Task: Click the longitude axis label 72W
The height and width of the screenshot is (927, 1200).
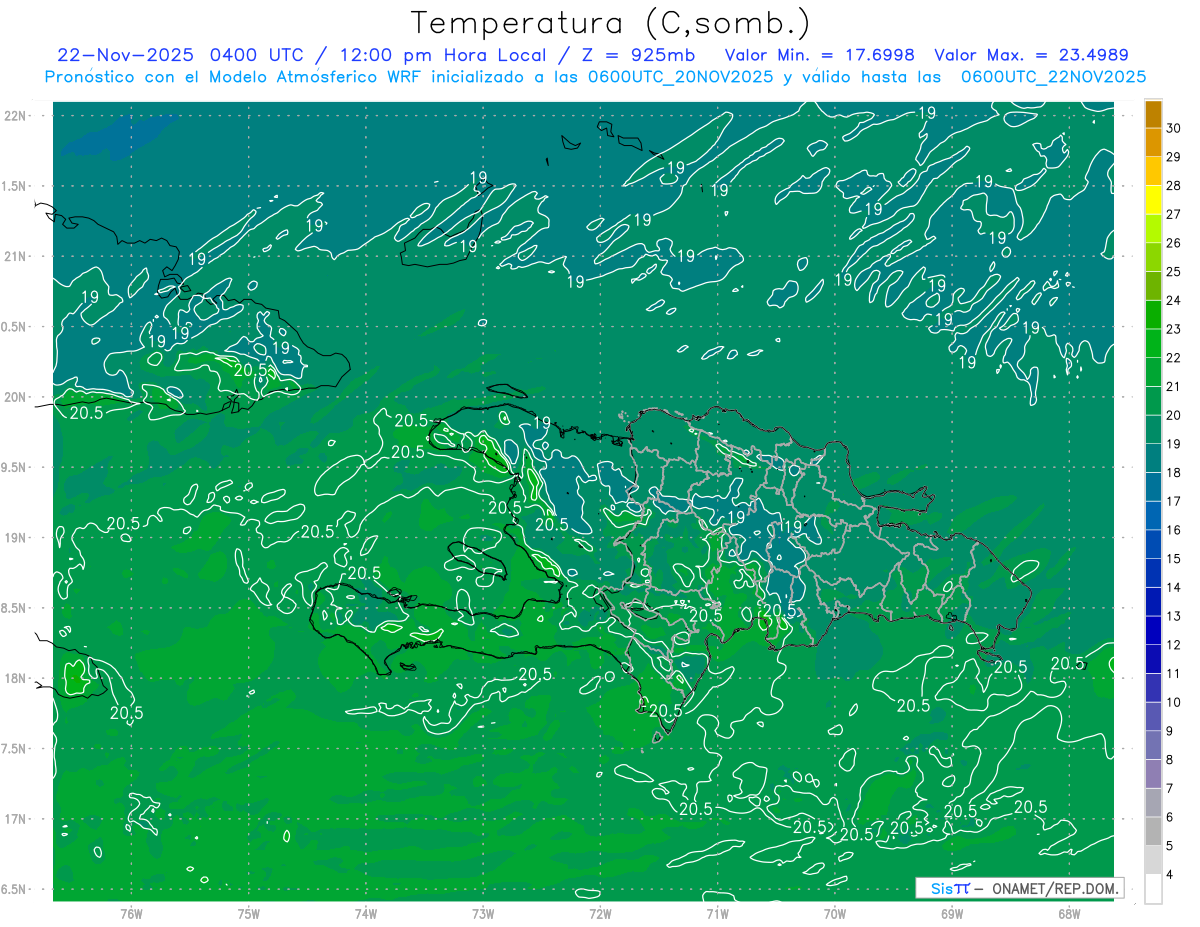Action: coord(600,913)
